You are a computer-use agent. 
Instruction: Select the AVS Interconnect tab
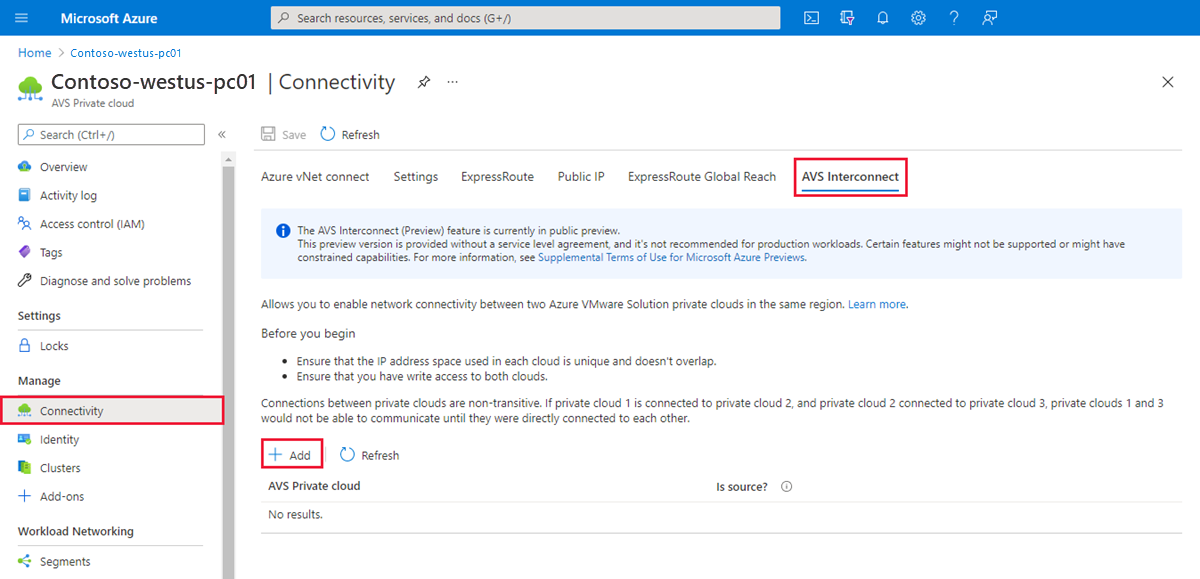pyautogui.click(x=850, y=177)
